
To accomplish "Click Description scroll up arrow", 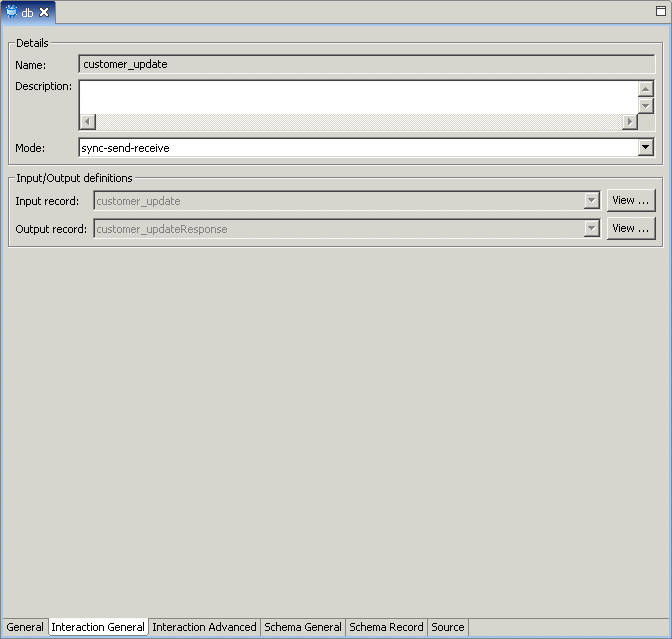I will coord(645,89).
